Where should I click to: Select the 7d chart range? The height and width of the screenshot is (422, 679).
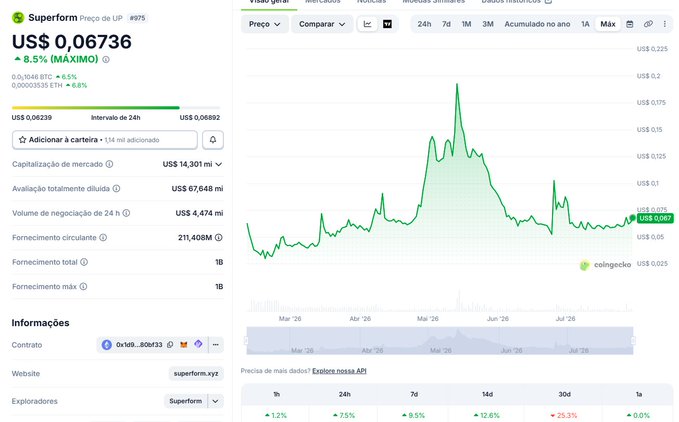[446, 24]
